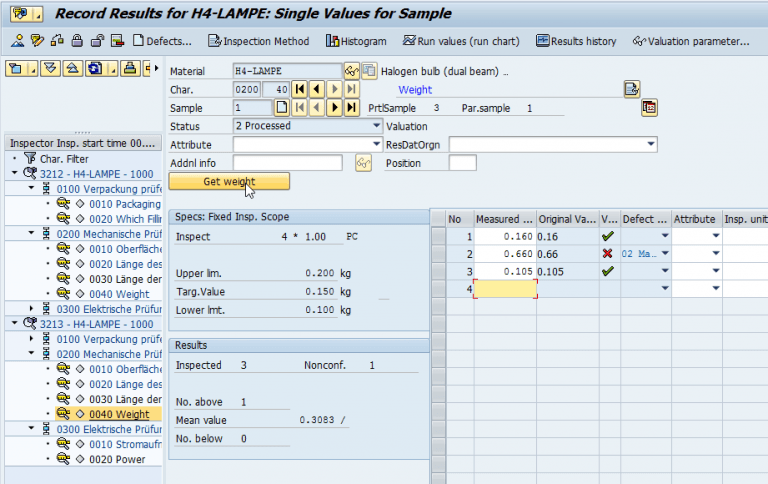Click the Inspector Insp. start time header

coord(83,143)
